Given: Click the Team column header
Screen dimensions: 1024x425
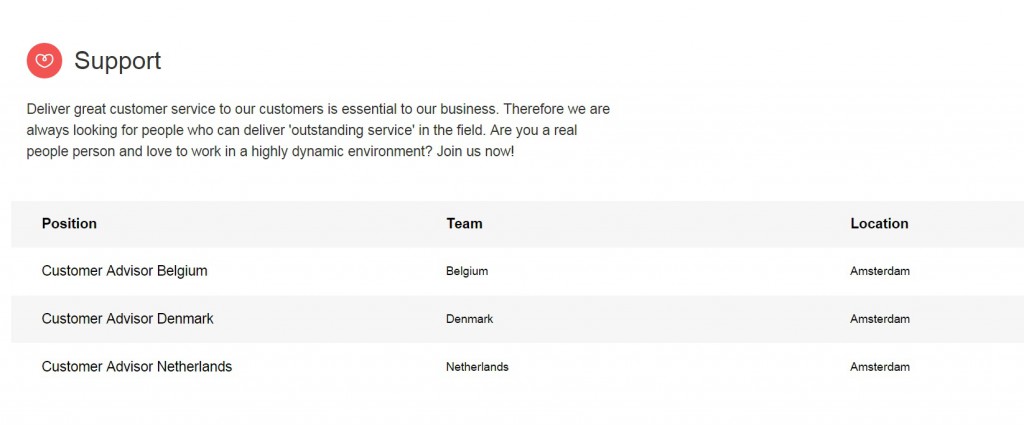Looking at the screenshot, I should [x=464, y=224].
